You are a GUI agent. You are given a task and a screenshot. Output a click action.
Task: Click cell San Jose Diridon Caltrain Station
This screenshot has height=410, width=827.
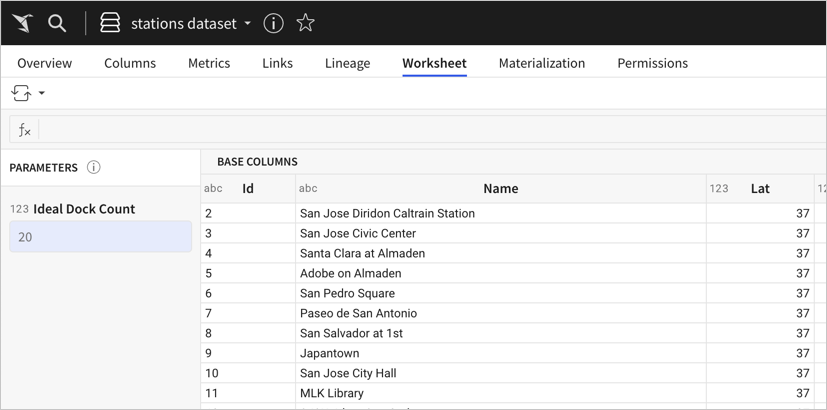click(x=501, y=213)
